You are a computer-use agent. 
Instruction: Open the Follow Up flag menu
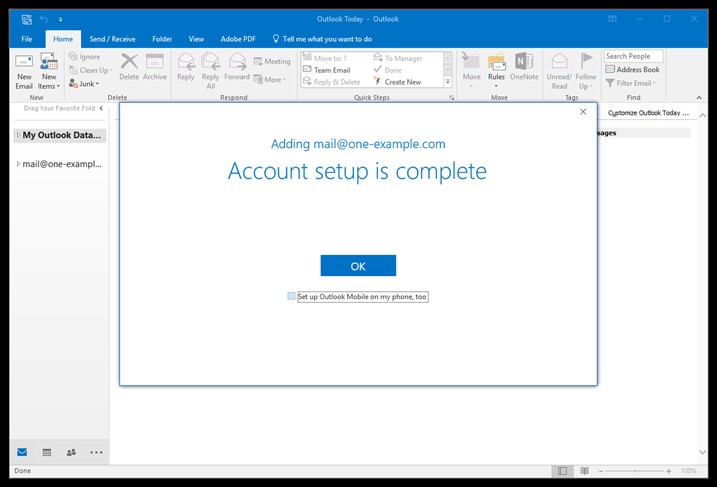point(585,71)
